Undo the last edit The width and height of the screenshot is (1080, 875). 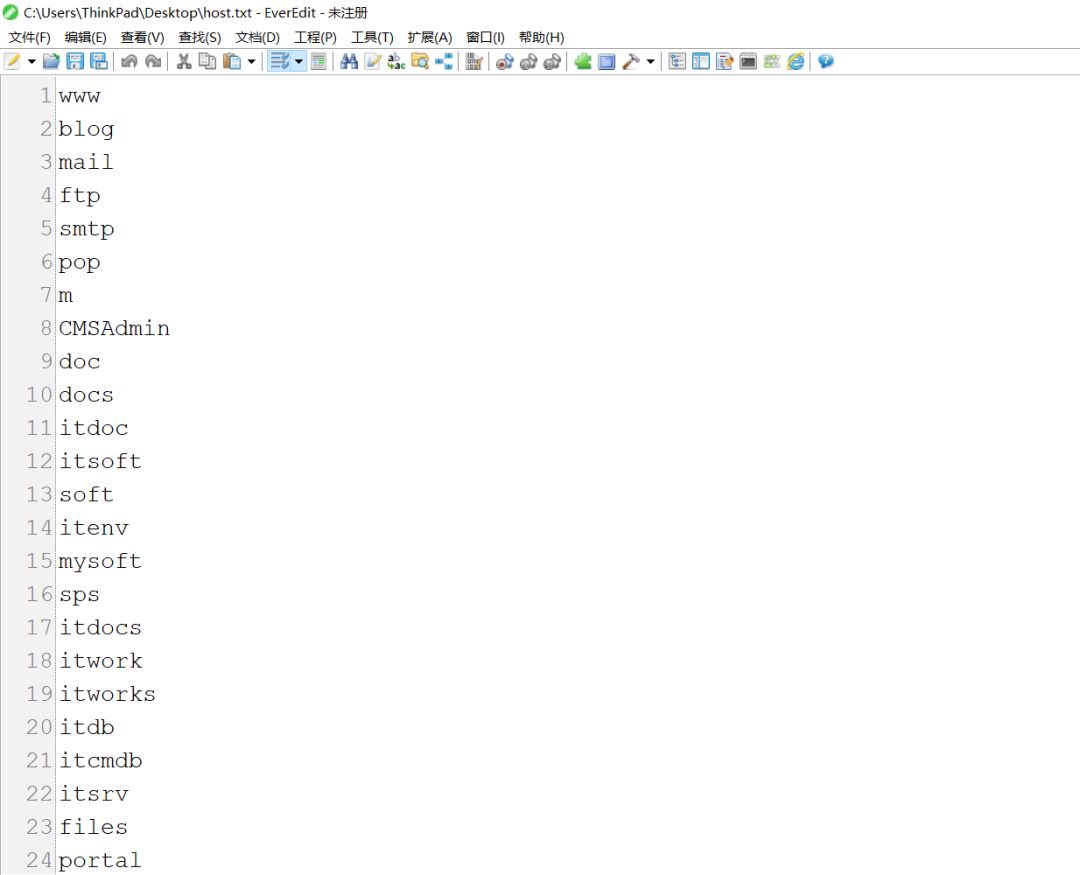129,61
